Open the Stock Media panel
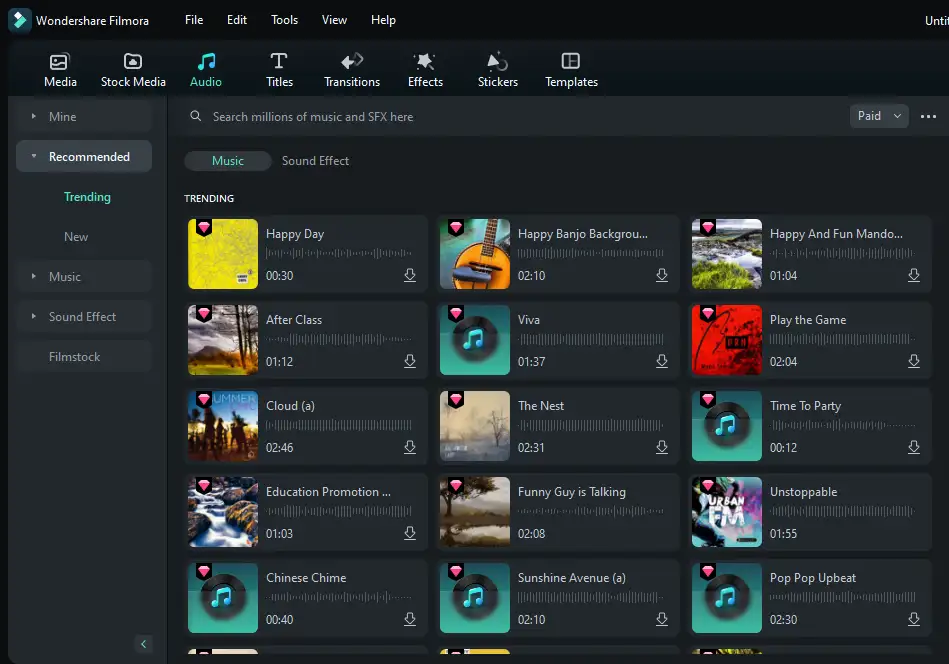949x664 pixels. point(133,70)
